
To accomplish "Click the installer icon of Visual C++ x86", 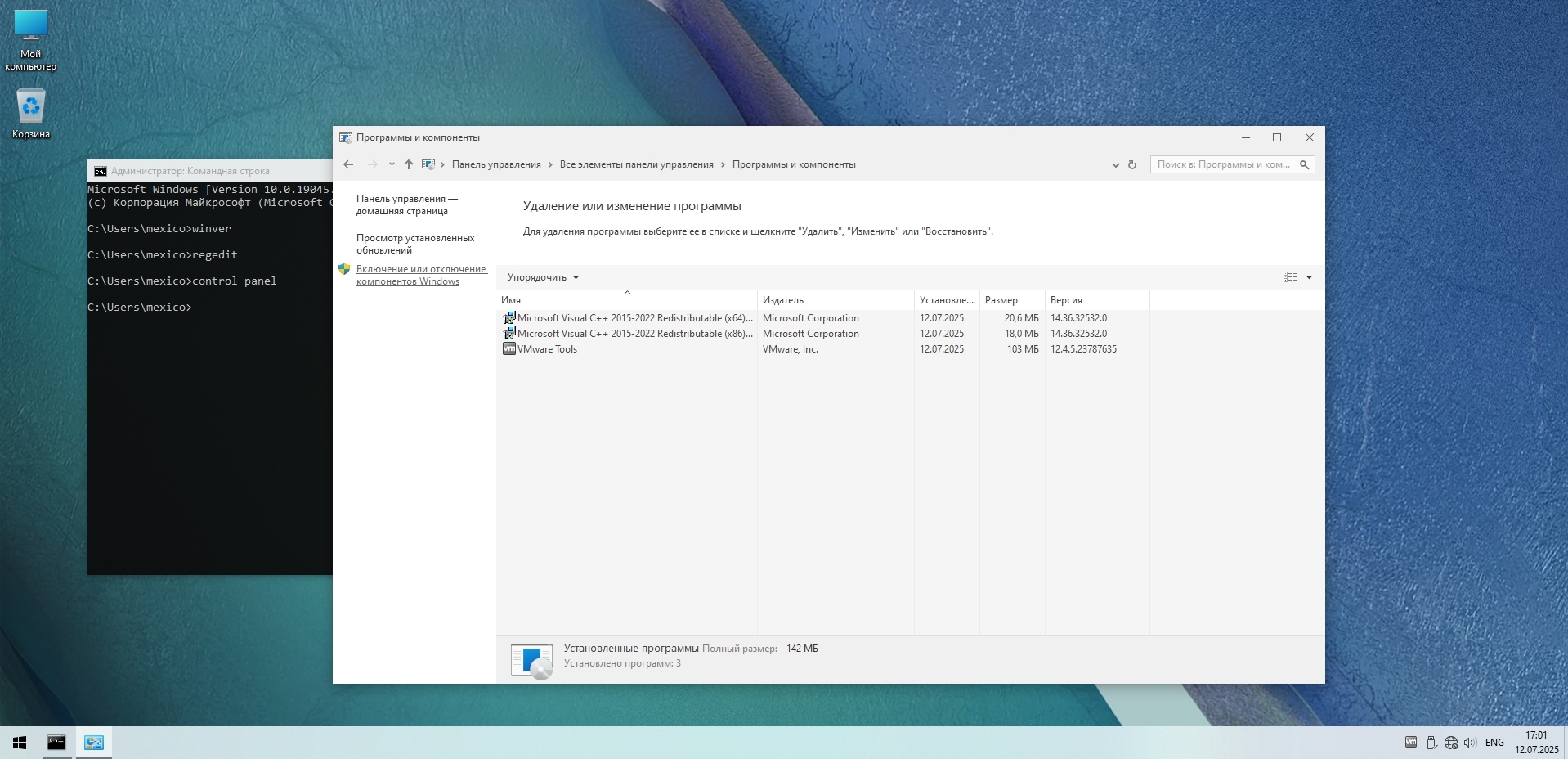I will [508, 334].
